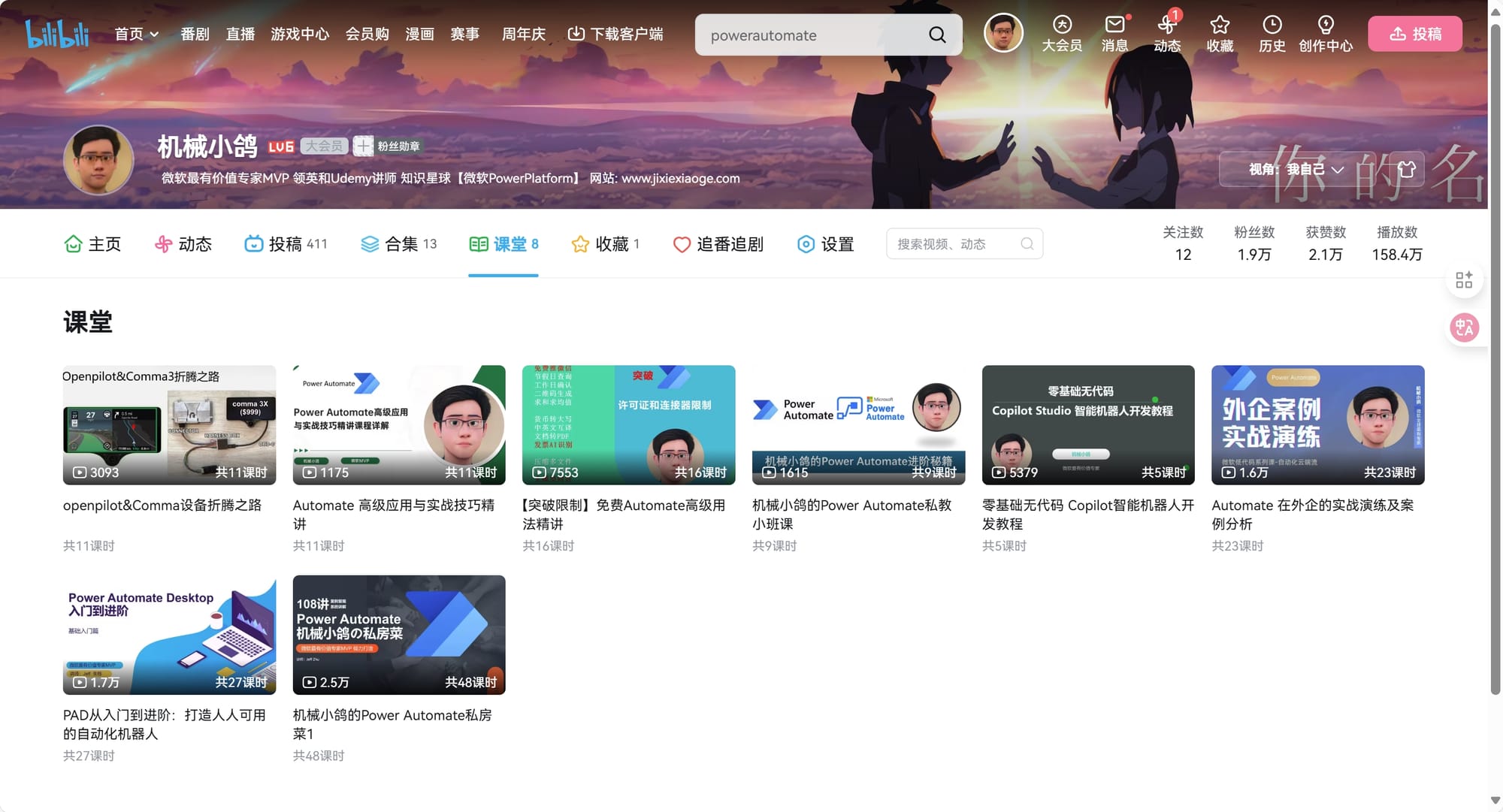The width and height of the screenshot is (1503, 812).
Task: Open the 动态 fan icon in header
Action: [1167, 25]
